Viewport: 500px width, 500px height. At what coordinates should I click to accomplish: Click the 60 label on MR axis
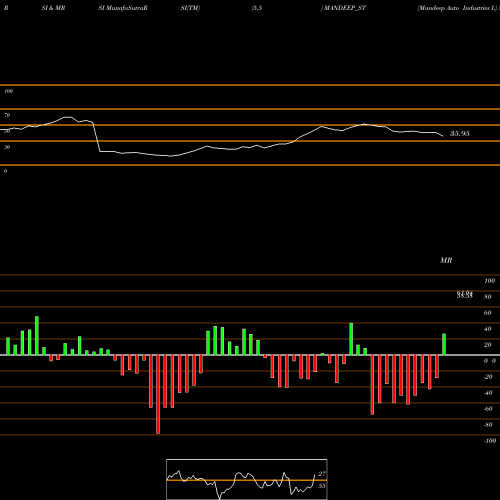click(488, 313)
